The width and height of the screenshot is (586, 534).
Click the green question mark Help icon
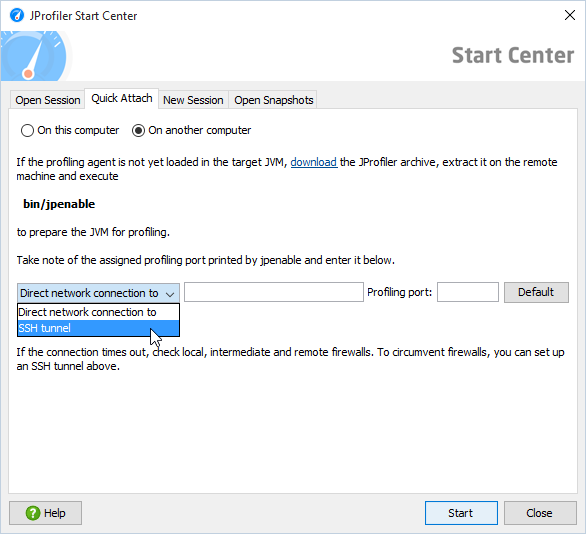coord(33,513)
